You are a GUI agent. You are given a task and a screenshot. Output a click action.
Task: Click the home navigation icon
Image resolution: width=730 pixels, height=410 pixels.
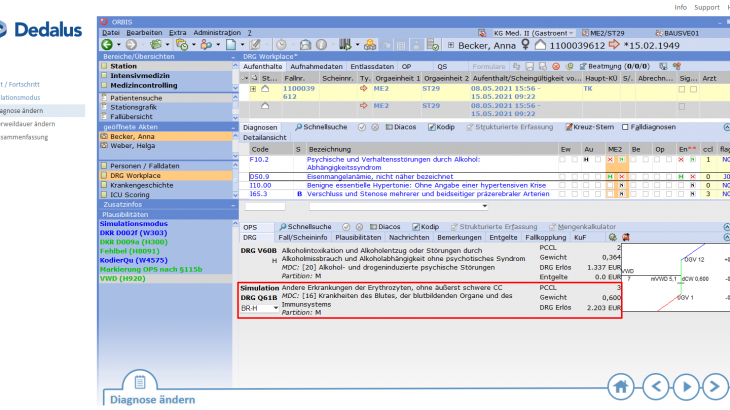623,386
